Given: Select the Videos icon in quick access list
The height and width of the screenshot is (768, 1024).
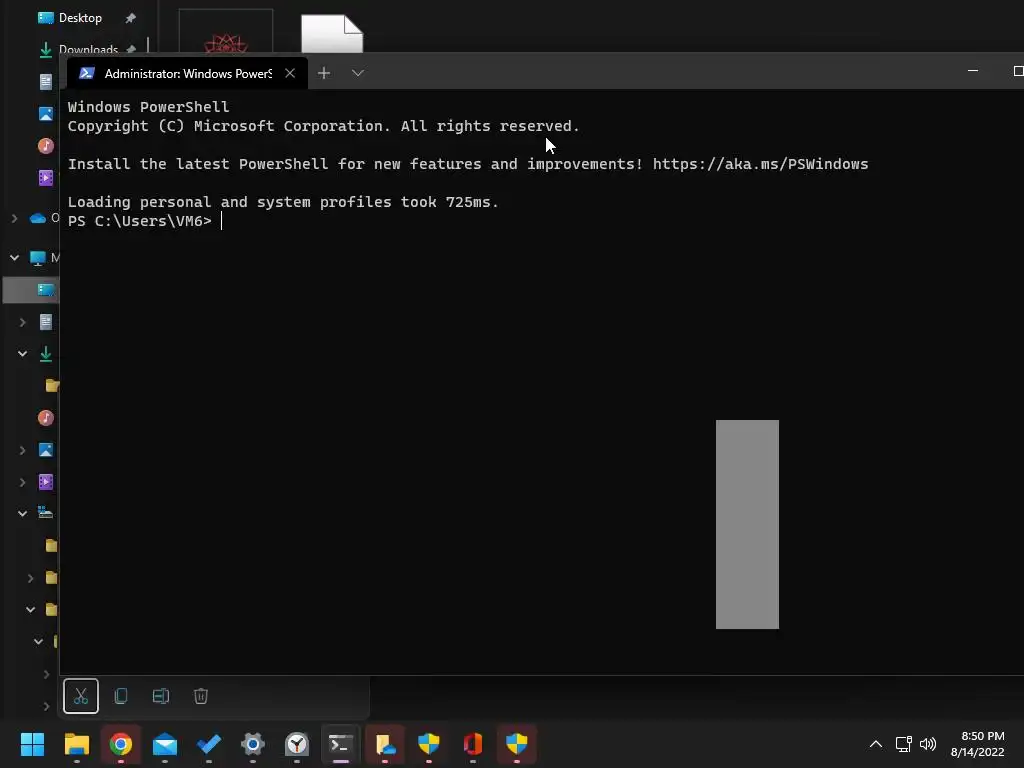Looking at the screenshot, I should coord(46,178).
